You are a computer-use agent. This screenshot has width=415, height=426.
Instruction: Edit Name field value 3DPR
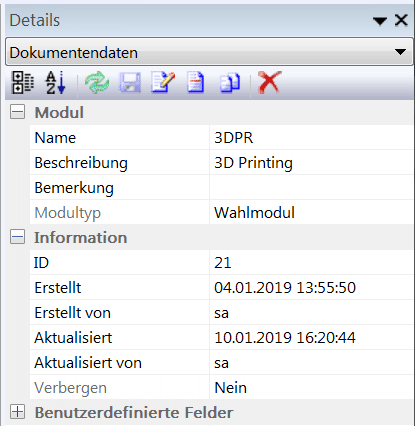[x=311, y=137]
